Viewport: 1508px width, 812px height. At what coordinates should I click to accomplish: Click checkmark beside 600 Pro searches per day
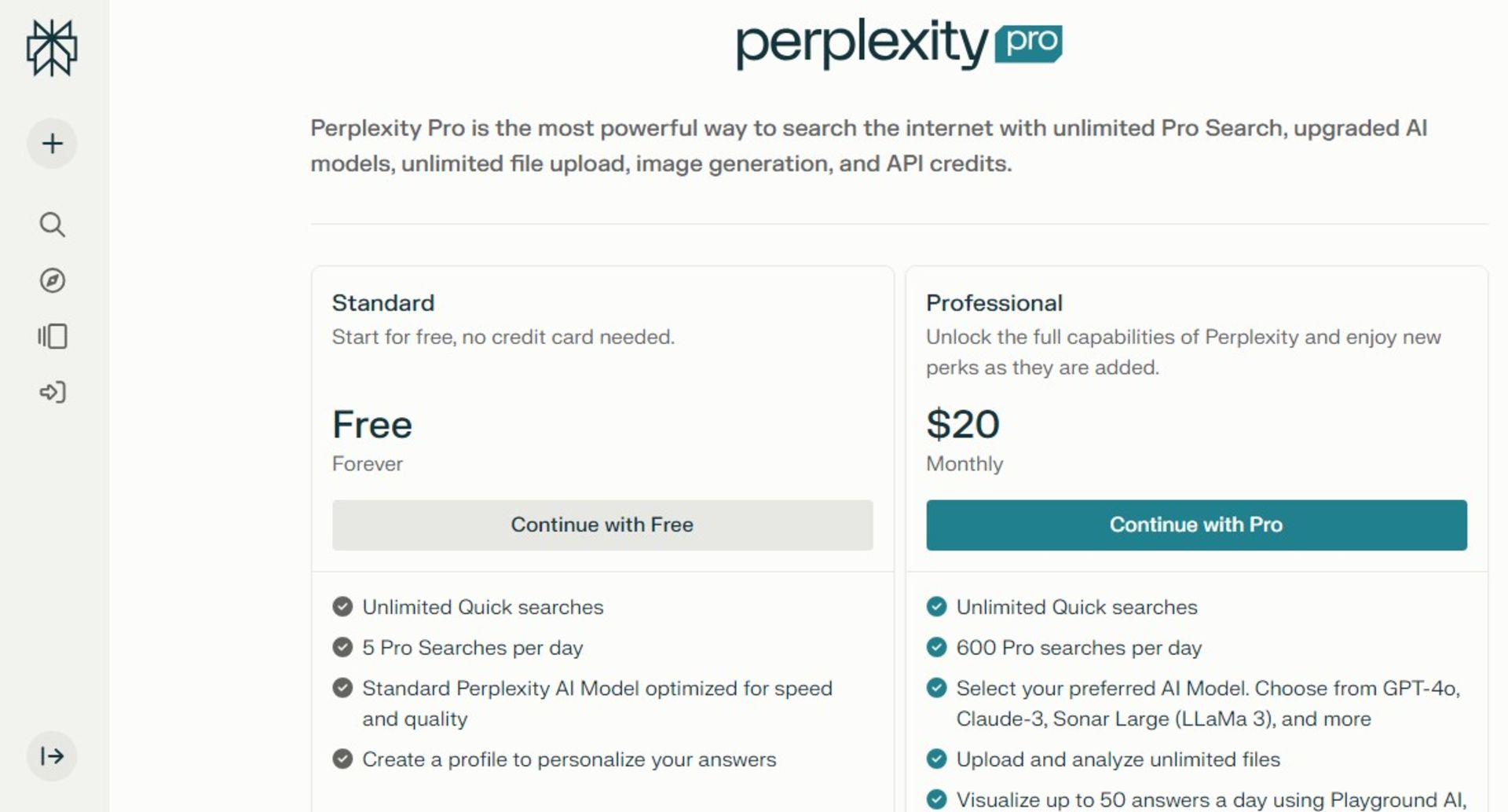click(936, 647)
